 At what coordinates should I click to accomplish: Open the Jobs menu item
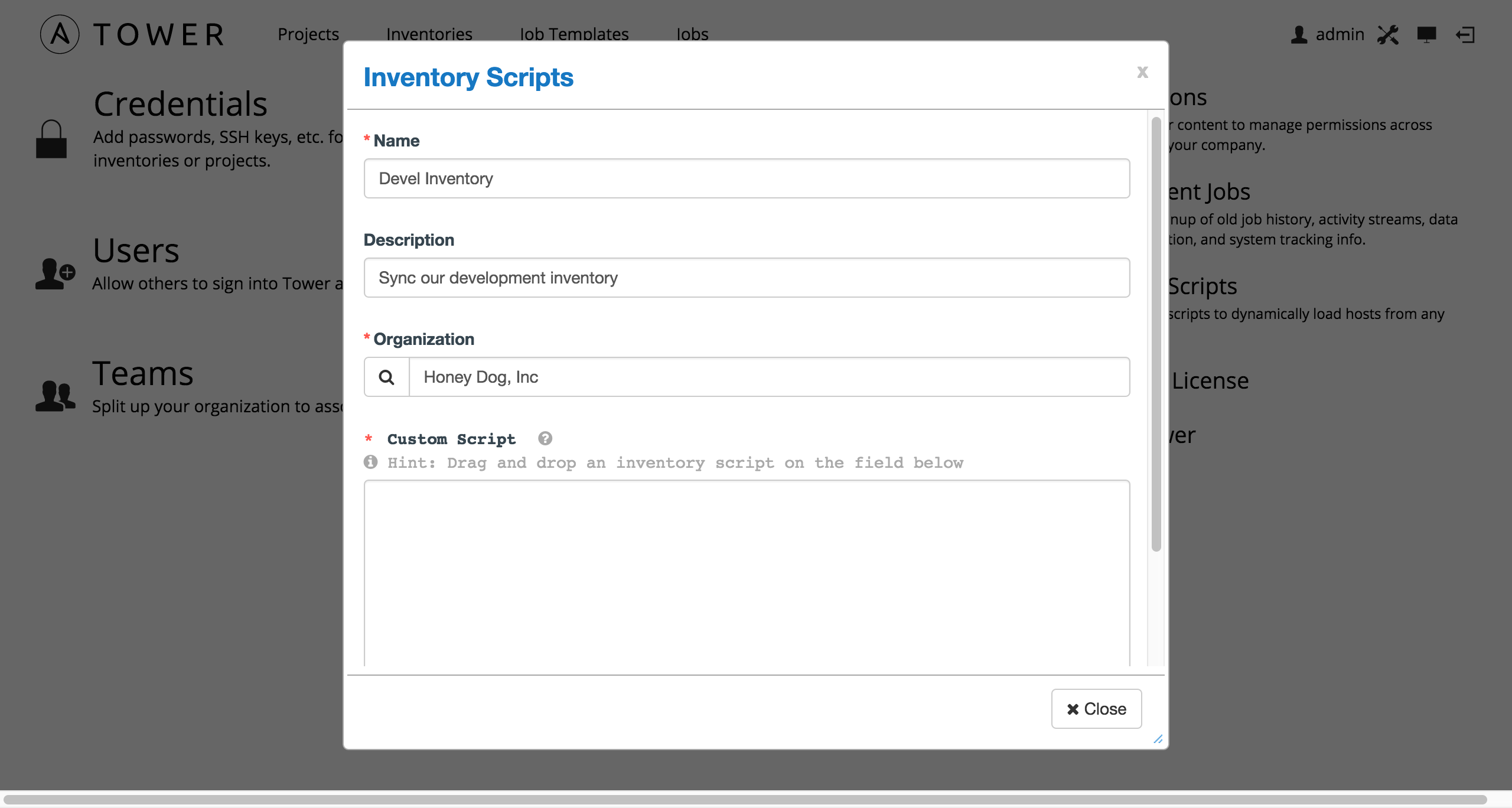point(692,34)
